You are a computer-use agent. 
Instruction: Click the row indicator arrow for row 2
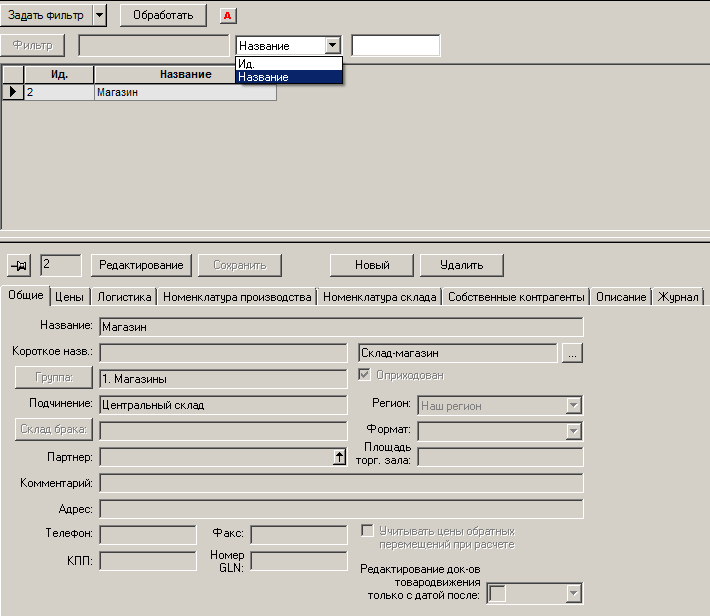tap(13, 92)
